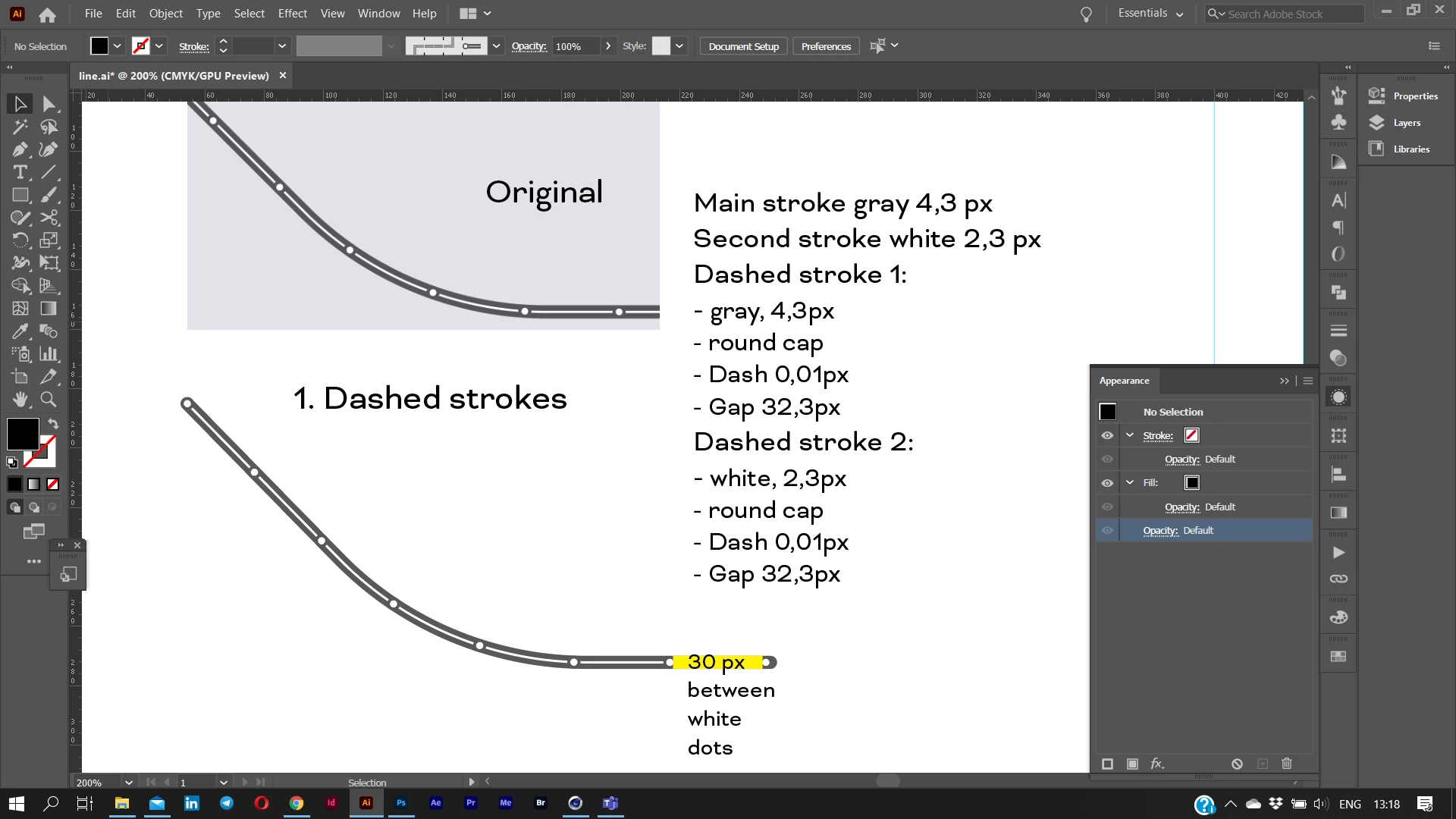The height and width of the screenshot is (819, 1456).
Task: Toggle visibility of Stroke attribute
Action: pyautogui.click(x=1107, y=435)
